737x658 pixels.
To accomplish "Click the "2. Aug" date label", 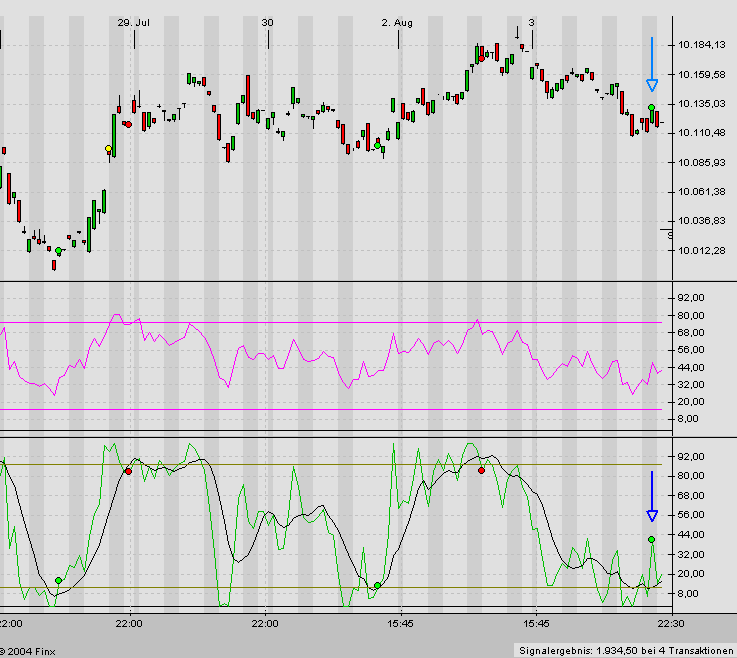I will (x=397, y=22).
